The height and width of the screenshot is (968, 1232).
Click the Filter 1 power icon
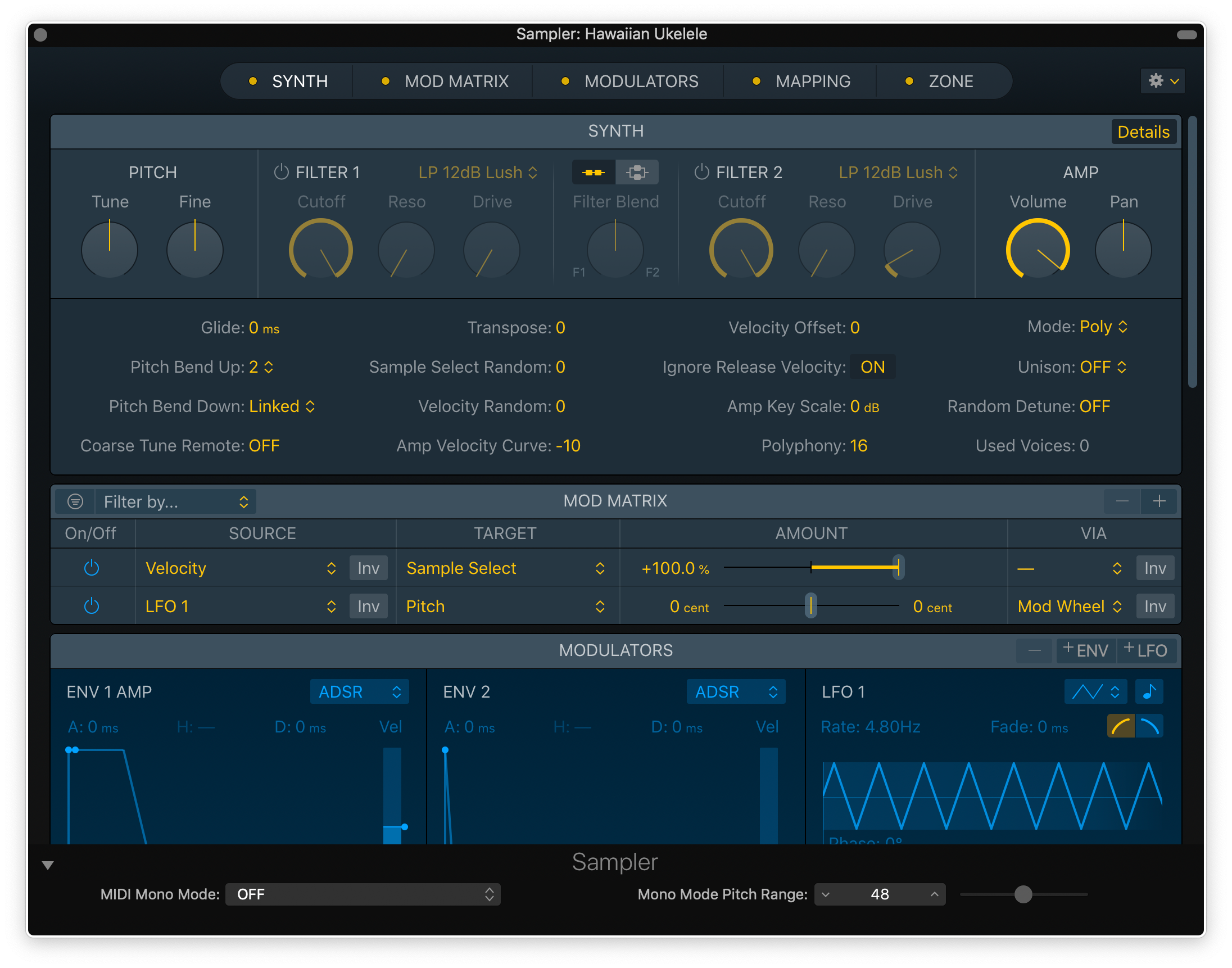pos(281,171)
